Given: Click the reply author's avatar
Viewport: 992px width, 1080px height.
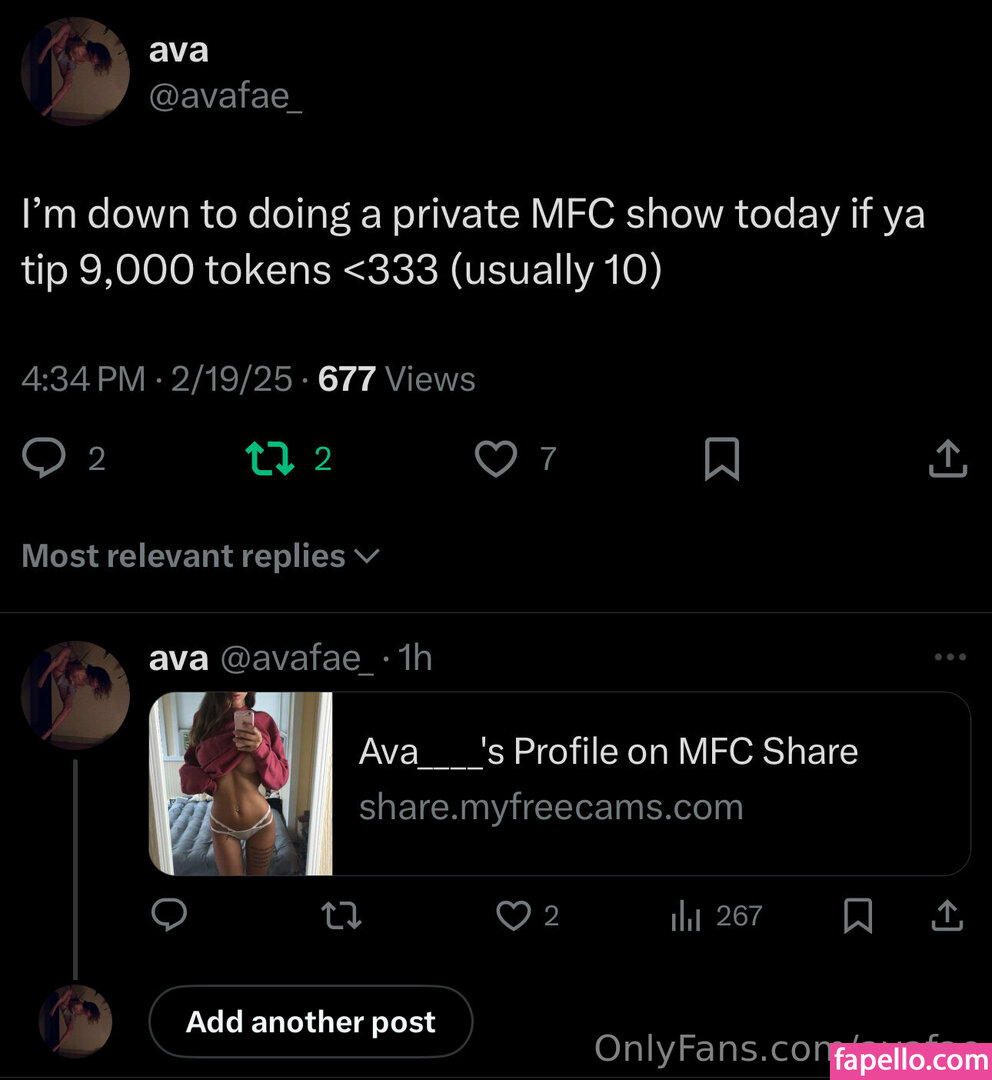Looking at the screenshot, I should pyautogui.click(x=75, y=695).
